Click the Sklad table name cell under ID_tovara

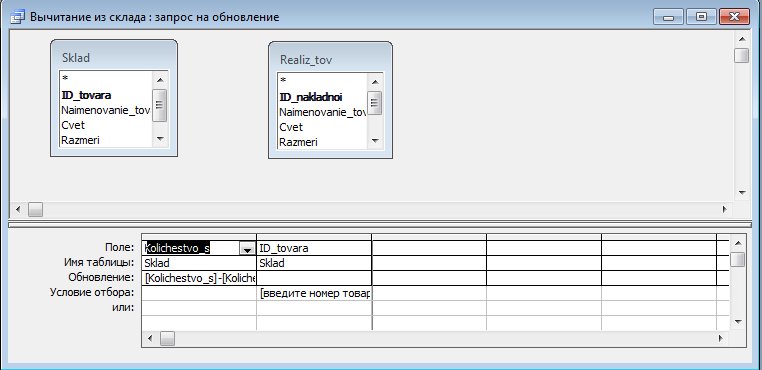314,264
